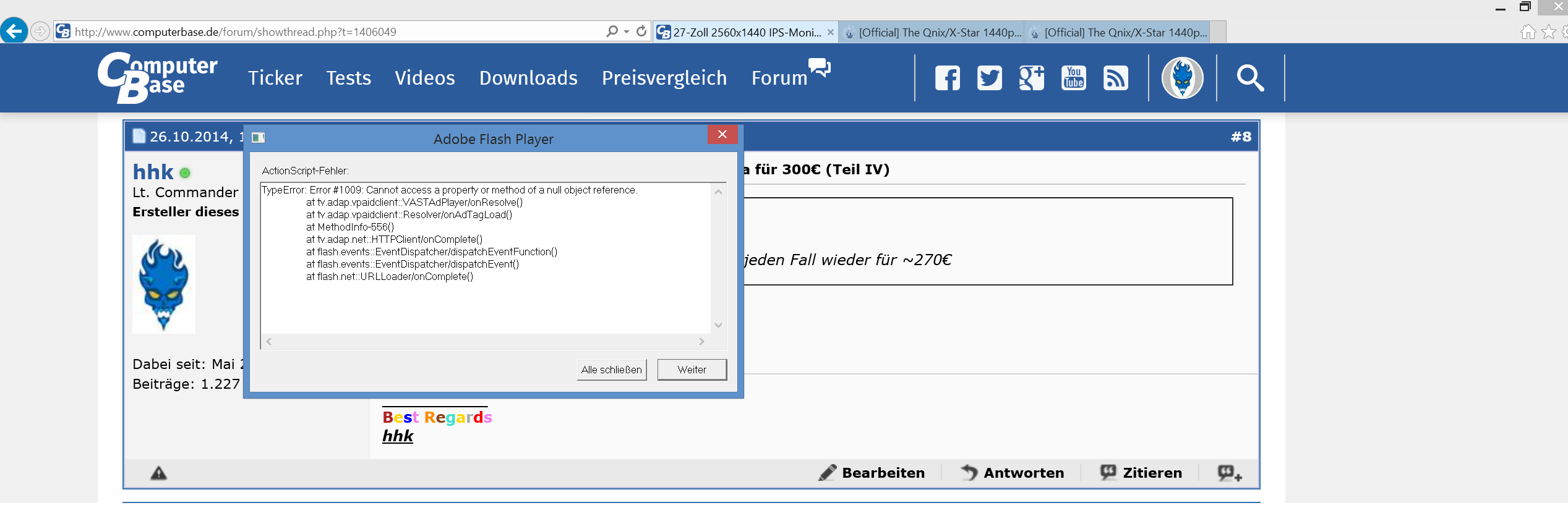The image size is (1568, 521).
Task: Open the small new tab button
Action: [x=1219, y=32]
